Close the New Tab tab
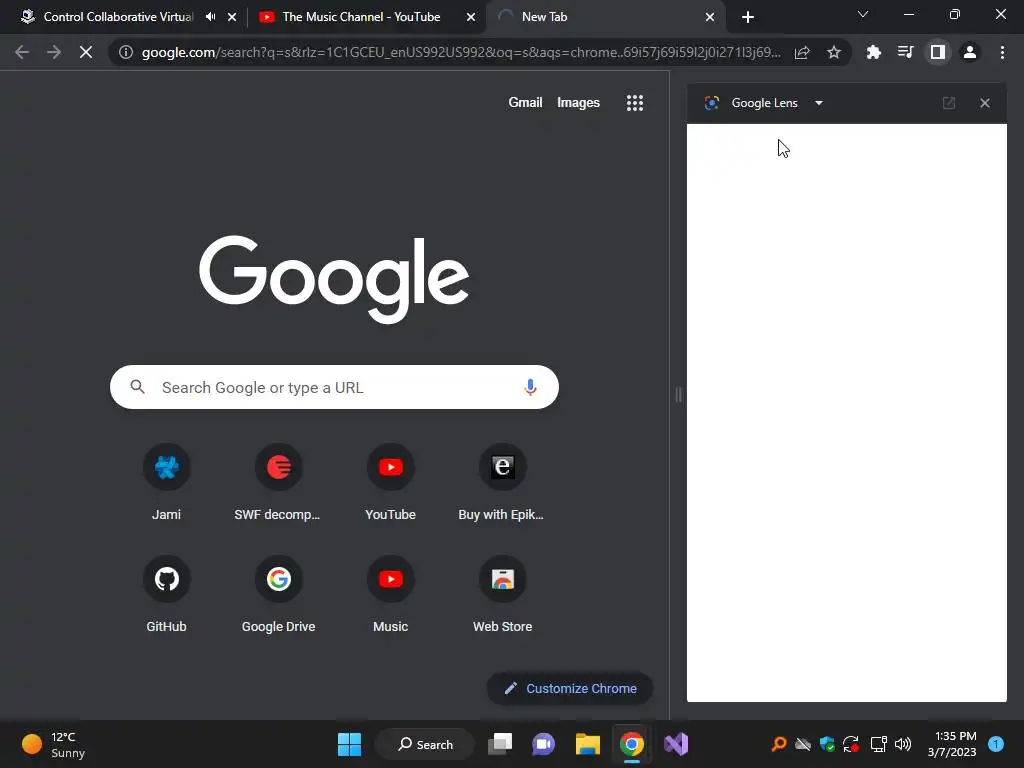The image size is (1024, 768). pyautogui.click(x=710, y=17)
